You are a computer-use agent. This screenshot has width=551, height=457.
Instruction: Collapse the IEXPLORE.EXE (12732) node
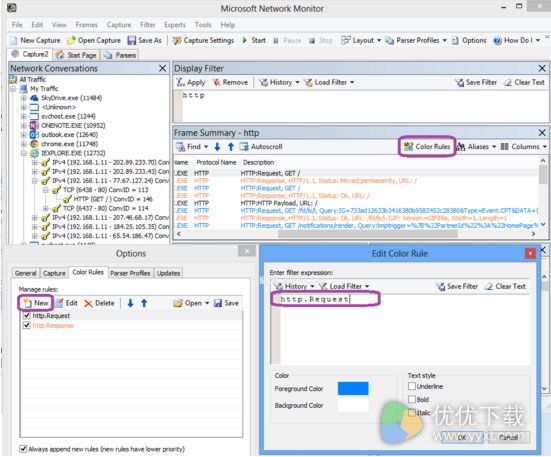click(x=24, y=153)
